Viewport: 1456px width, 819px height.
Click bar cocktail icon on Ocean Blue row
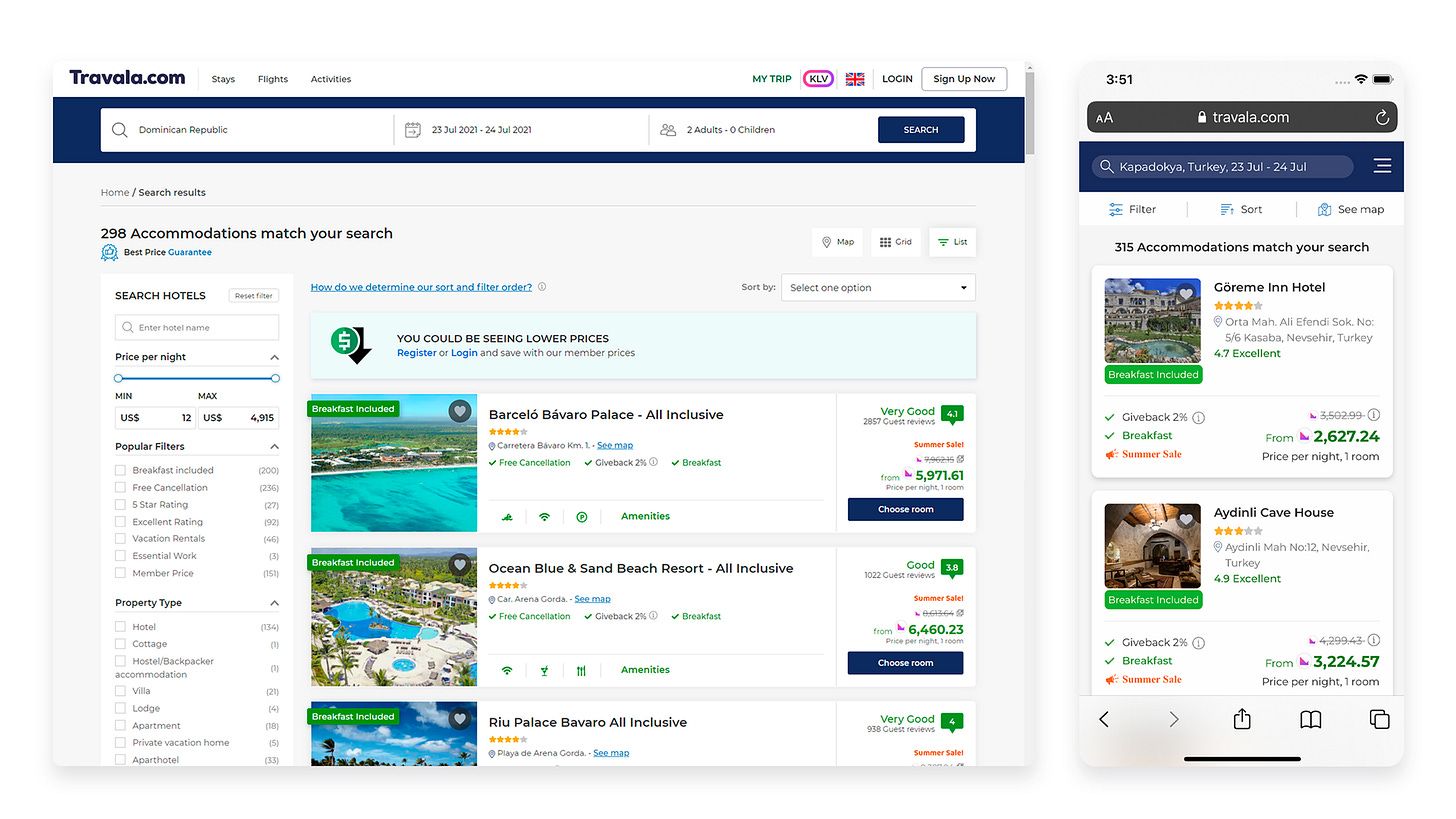544,671
